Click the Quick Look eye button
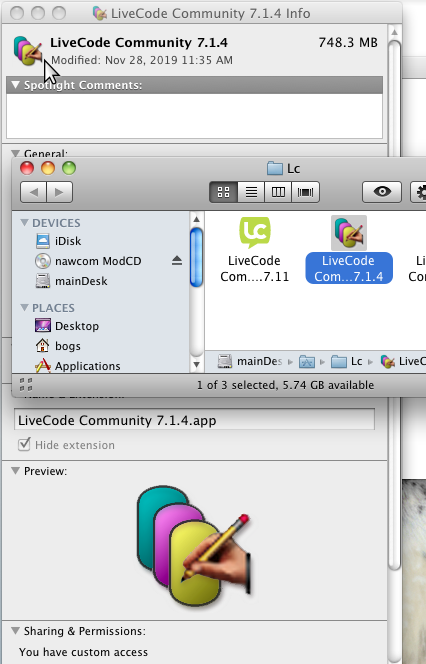Viewport: 426px width, 664px height. coord(382,192)
